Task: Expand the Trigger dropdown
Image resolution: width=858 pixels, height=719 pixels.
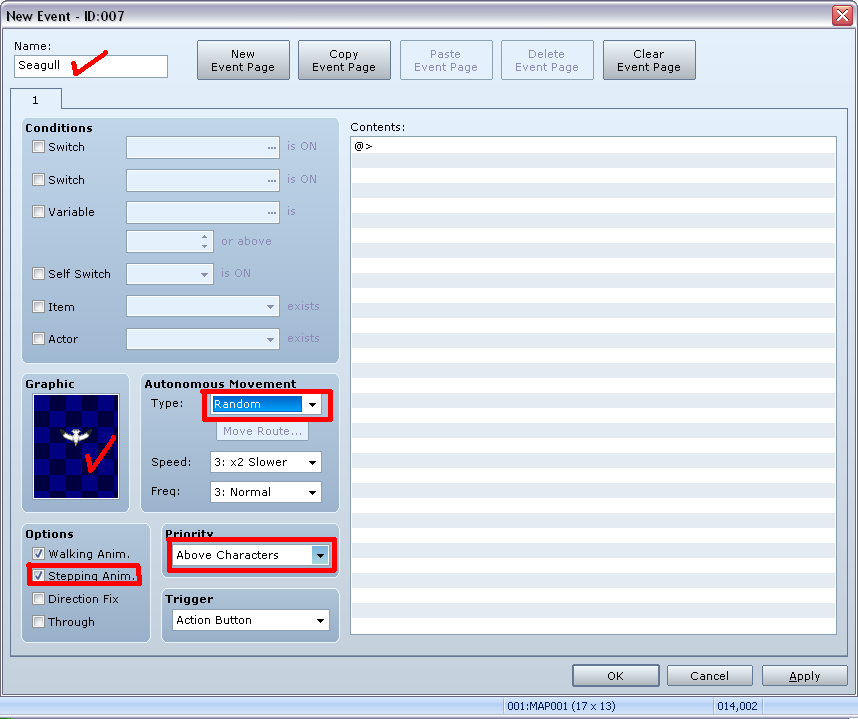Action: click(251, 620)
